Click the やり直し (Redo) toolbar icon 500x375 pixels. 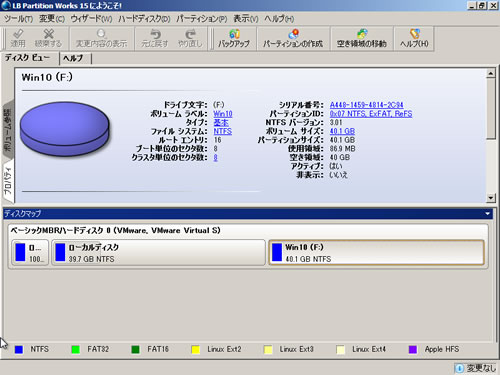click(x=190, y=34)
